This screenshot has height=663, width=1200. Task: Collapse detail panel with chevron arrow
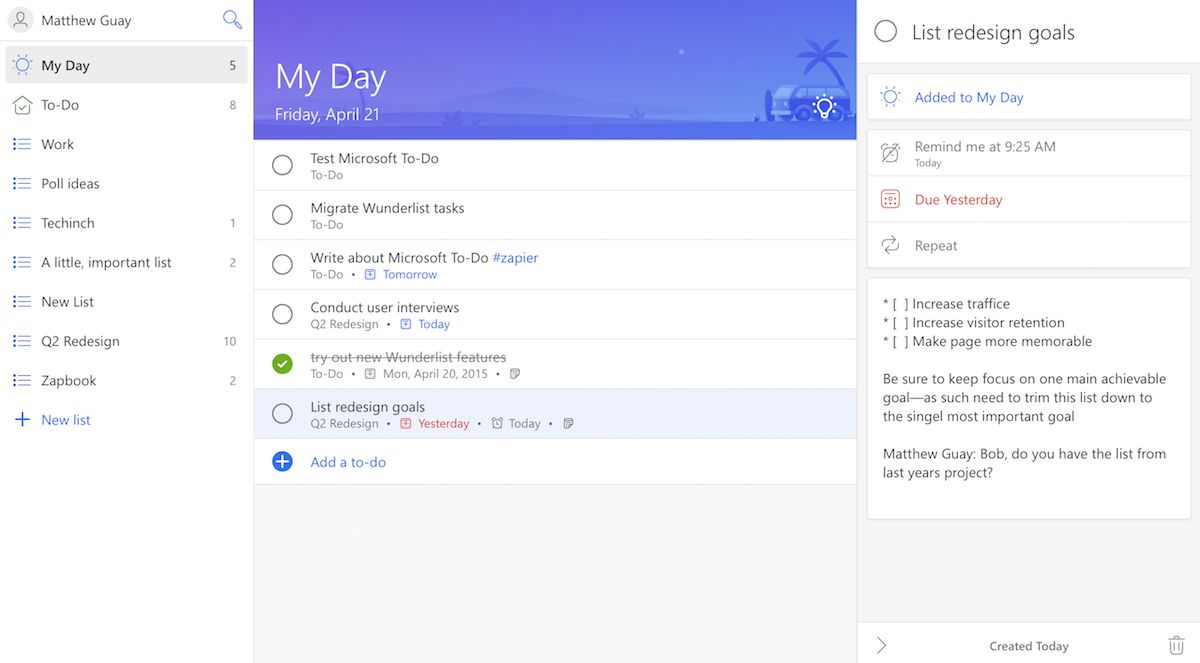881,646
